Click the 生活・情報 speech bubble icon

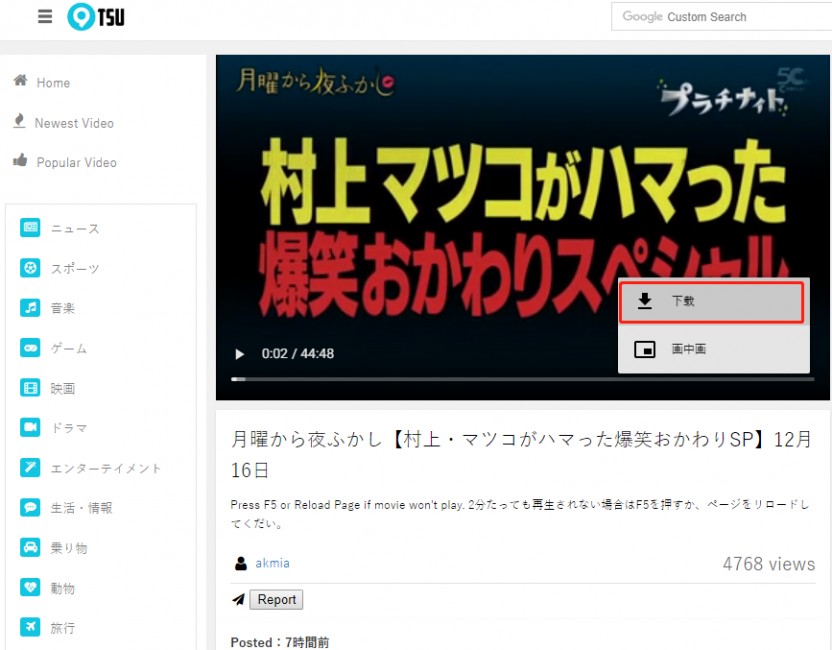pos(30,507)
